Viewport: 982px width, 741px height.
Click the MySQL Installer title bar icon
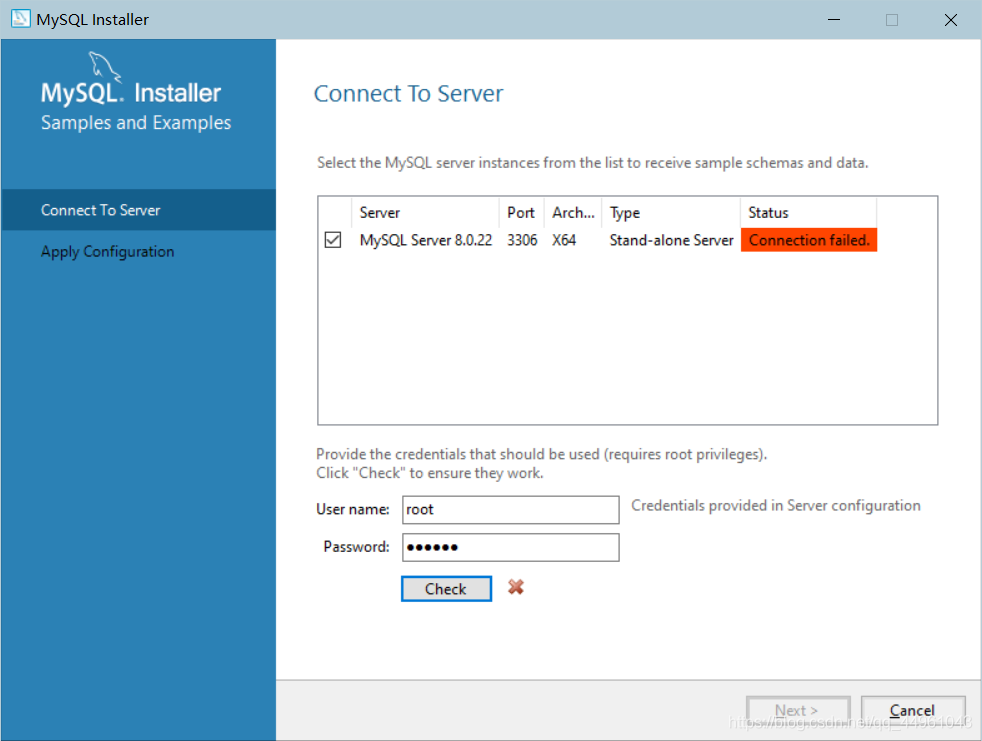(x=20, y=19)
